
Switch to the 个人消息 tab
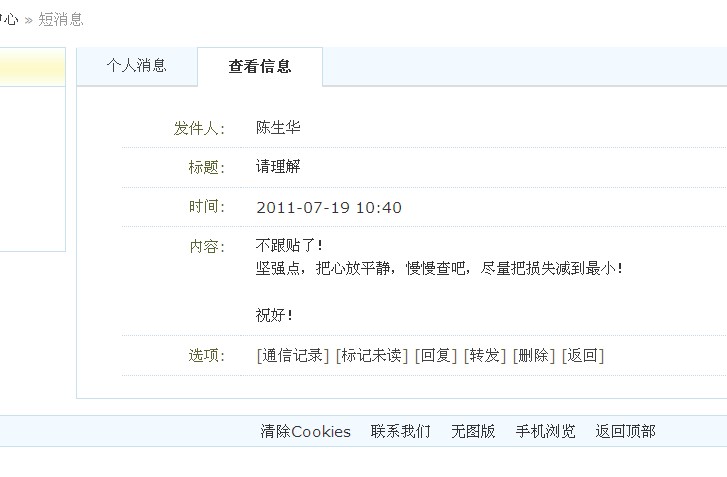tap(137, 65)
